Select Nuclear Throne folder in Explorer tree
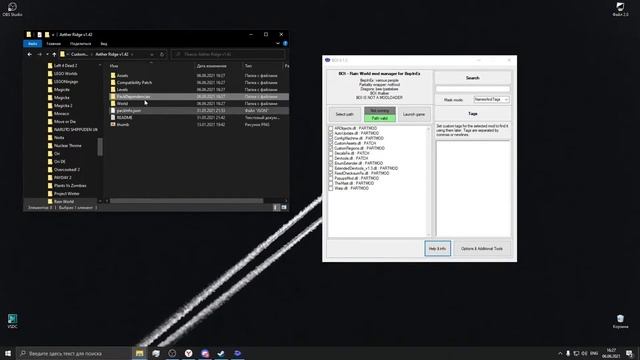640x360 pixels. (64, 146)
